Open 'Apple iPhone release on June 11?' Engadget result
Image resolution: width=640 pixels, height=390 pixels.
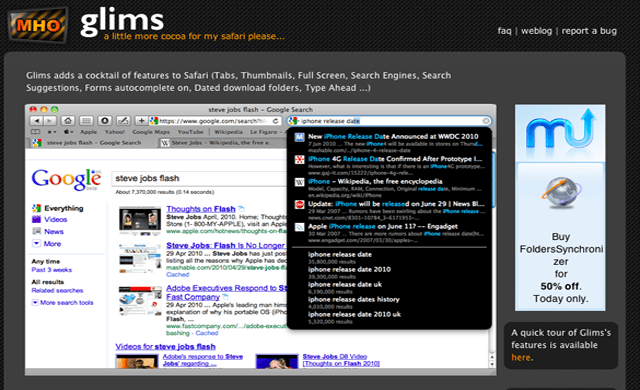tap(382, 226)
